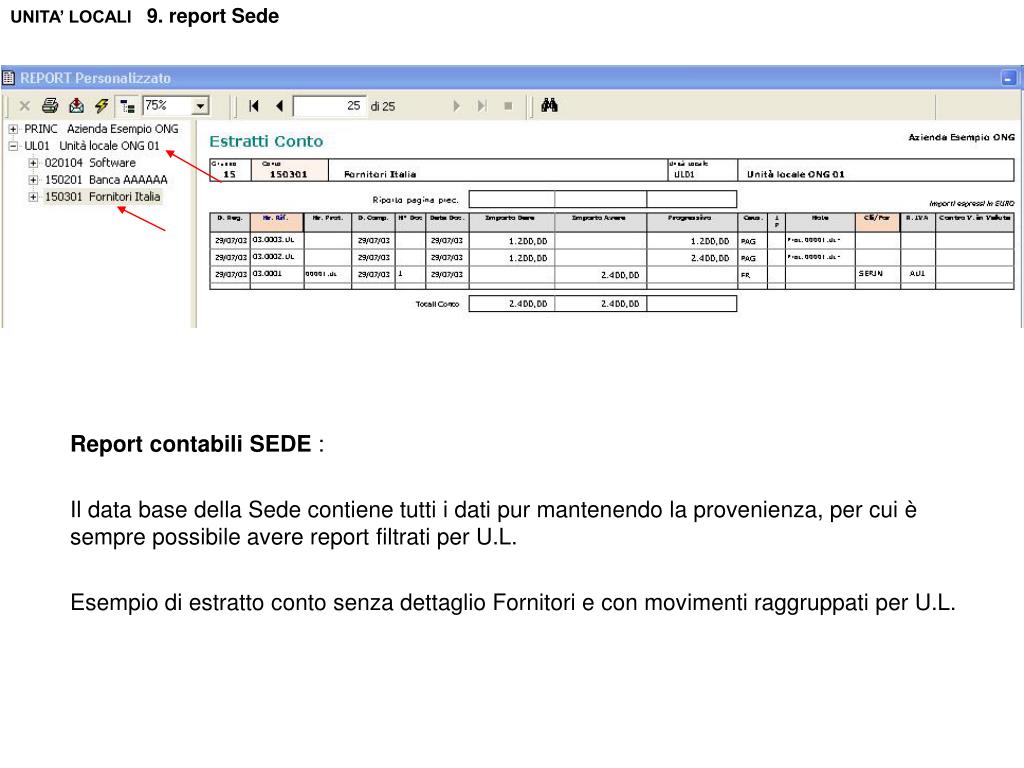Click the Totali Conto label
The width and height of the screenshot is (1024, 768).
[438, 304]
